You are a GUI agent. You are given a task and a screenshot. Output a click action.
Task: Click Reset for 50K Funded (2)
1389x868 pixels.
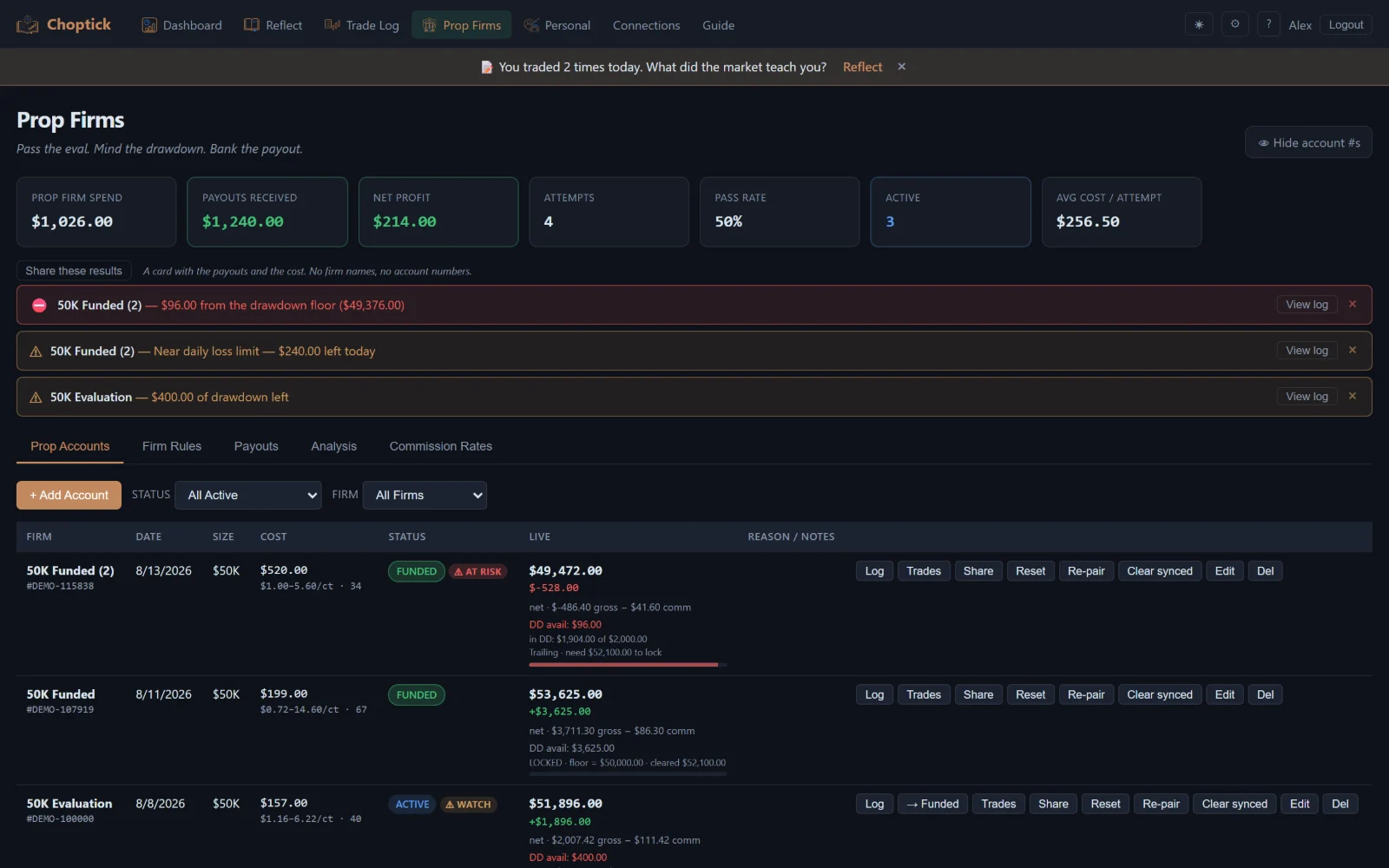point(1030,571)
